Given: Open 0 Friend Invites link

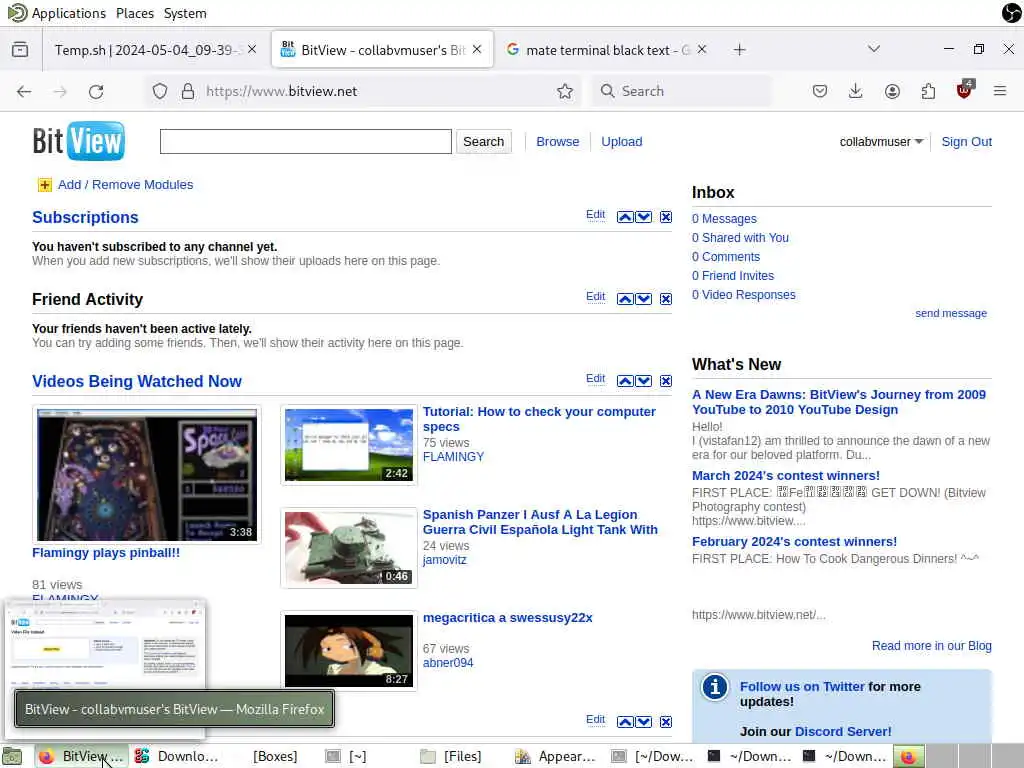Looking at the screenshot, I should (733, 276).
